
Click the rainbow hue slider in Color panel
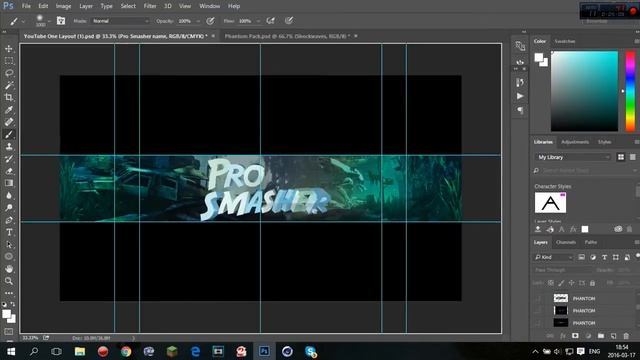(631, 91)
